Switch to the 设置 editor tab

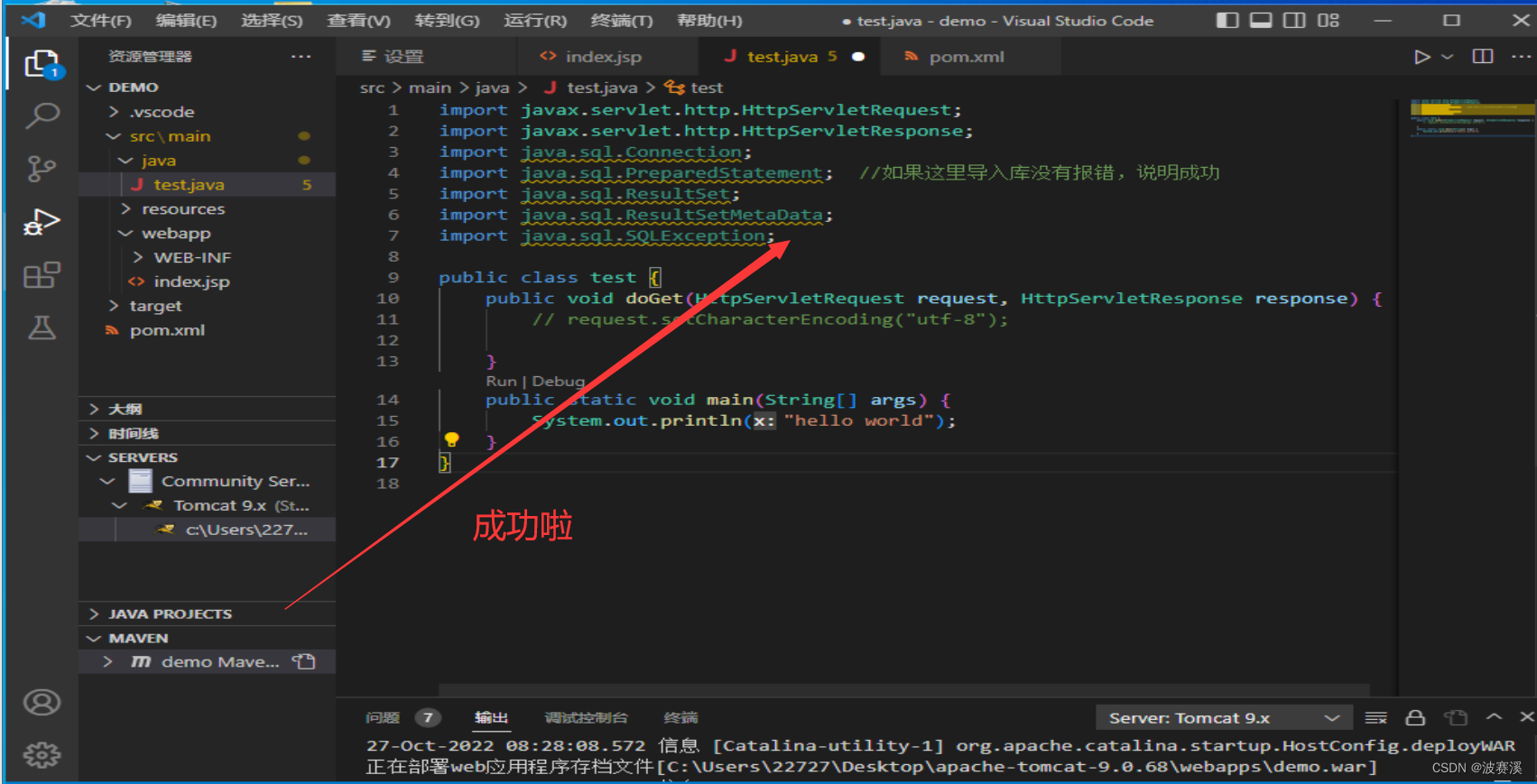click(426, 57)
